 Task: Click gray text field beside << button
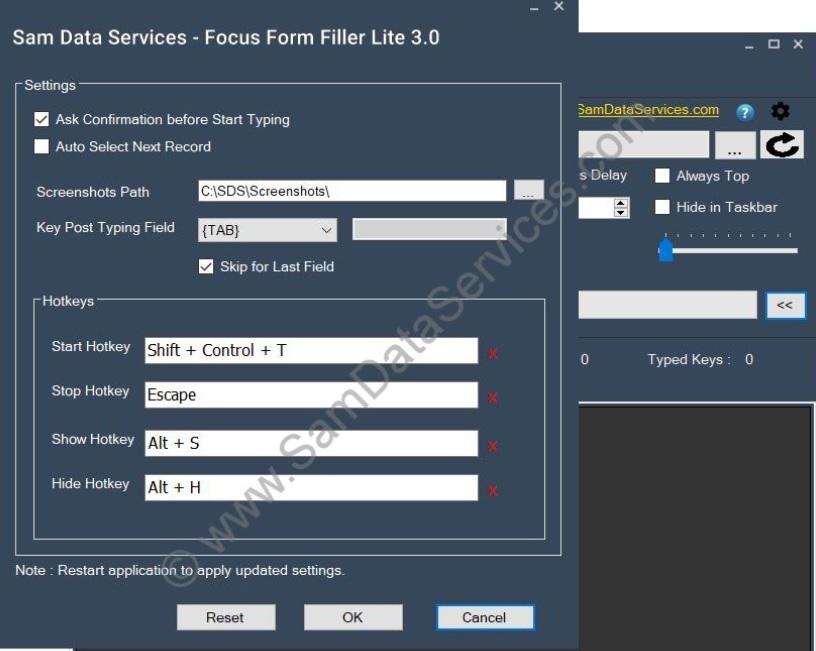668,305
